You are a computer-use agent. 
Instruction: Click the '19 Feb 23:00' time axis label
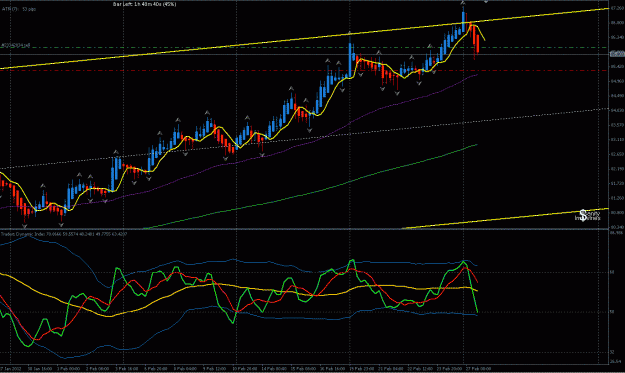361,369
